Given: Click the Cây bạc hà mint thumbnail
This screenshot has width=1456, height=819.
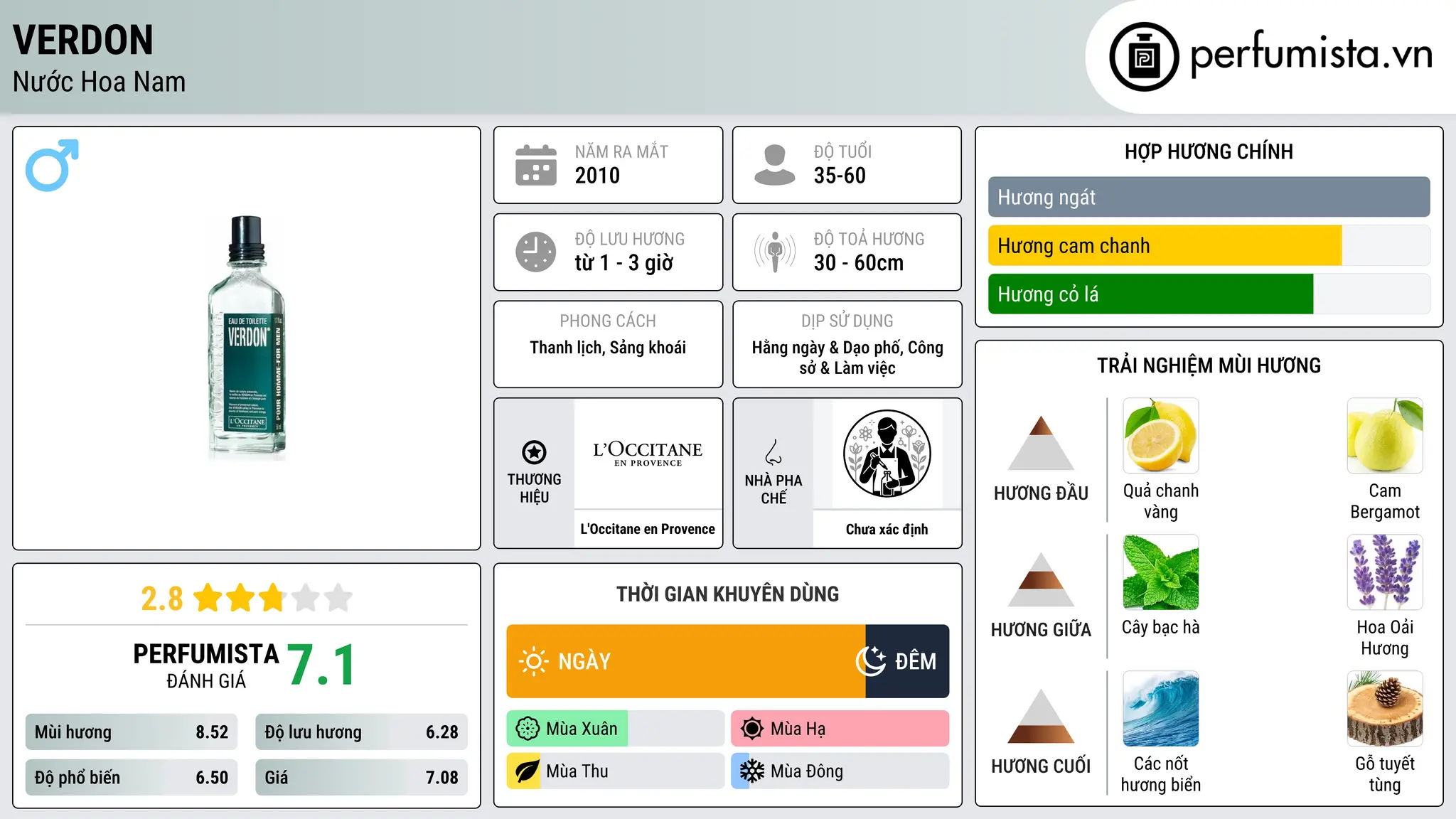Looking at the screenshot, I should click(1160, 572).
